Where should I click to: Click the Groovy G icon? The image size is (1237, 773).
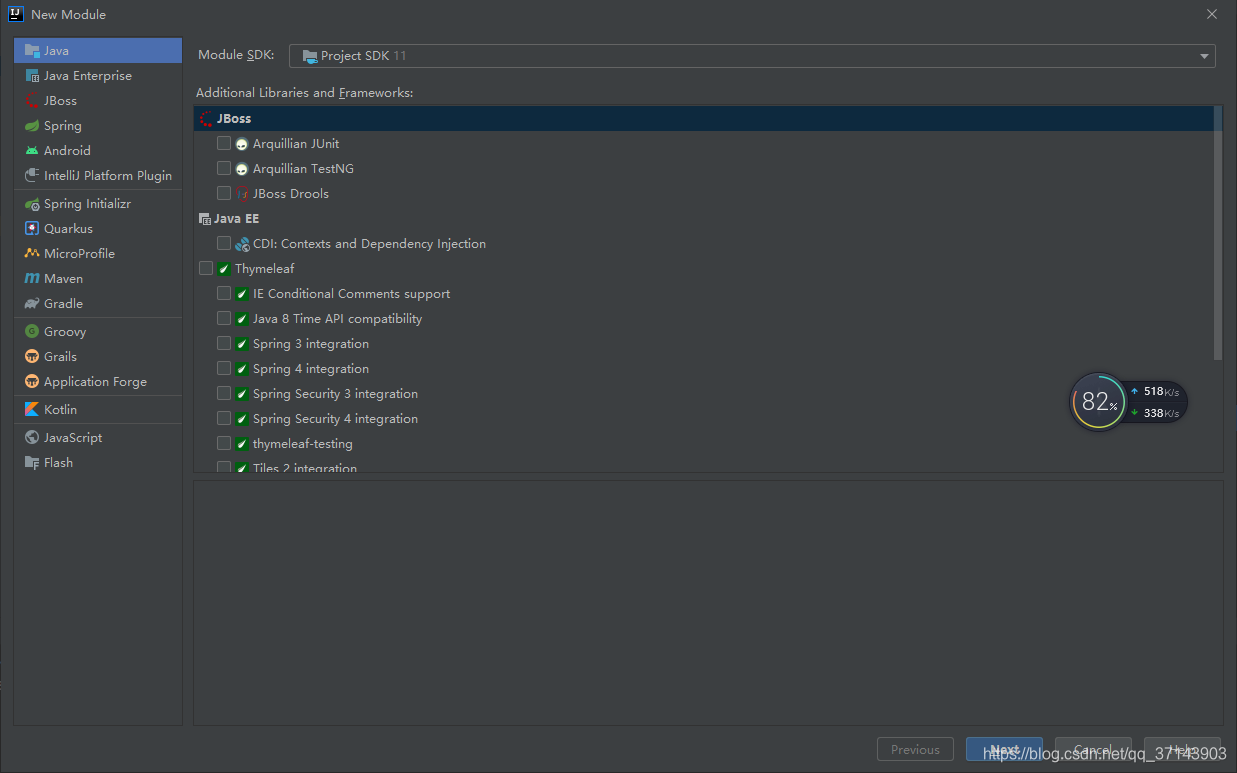32,331
